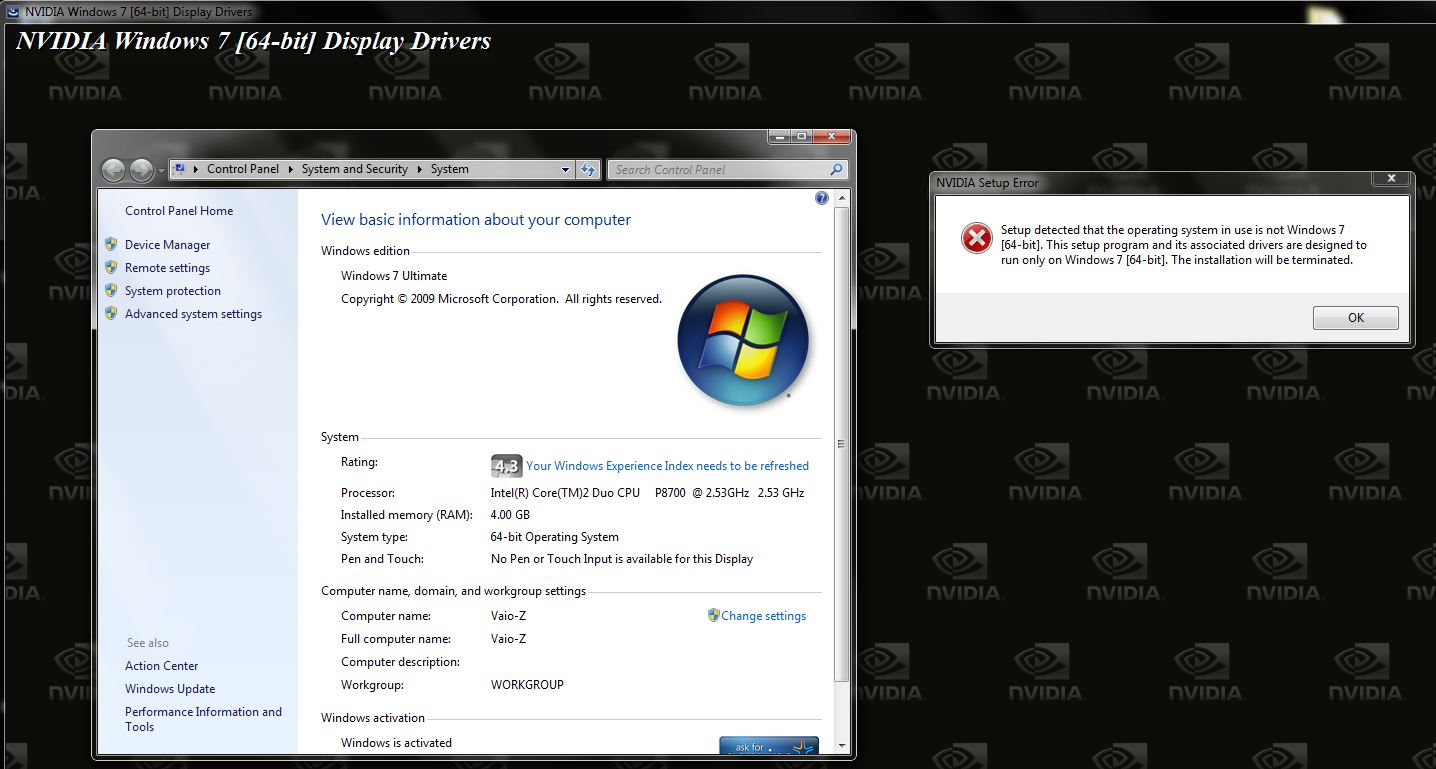Select System and Security breadcrumb
Viewport: 1436px width, 769px height.
pos(355,169)
